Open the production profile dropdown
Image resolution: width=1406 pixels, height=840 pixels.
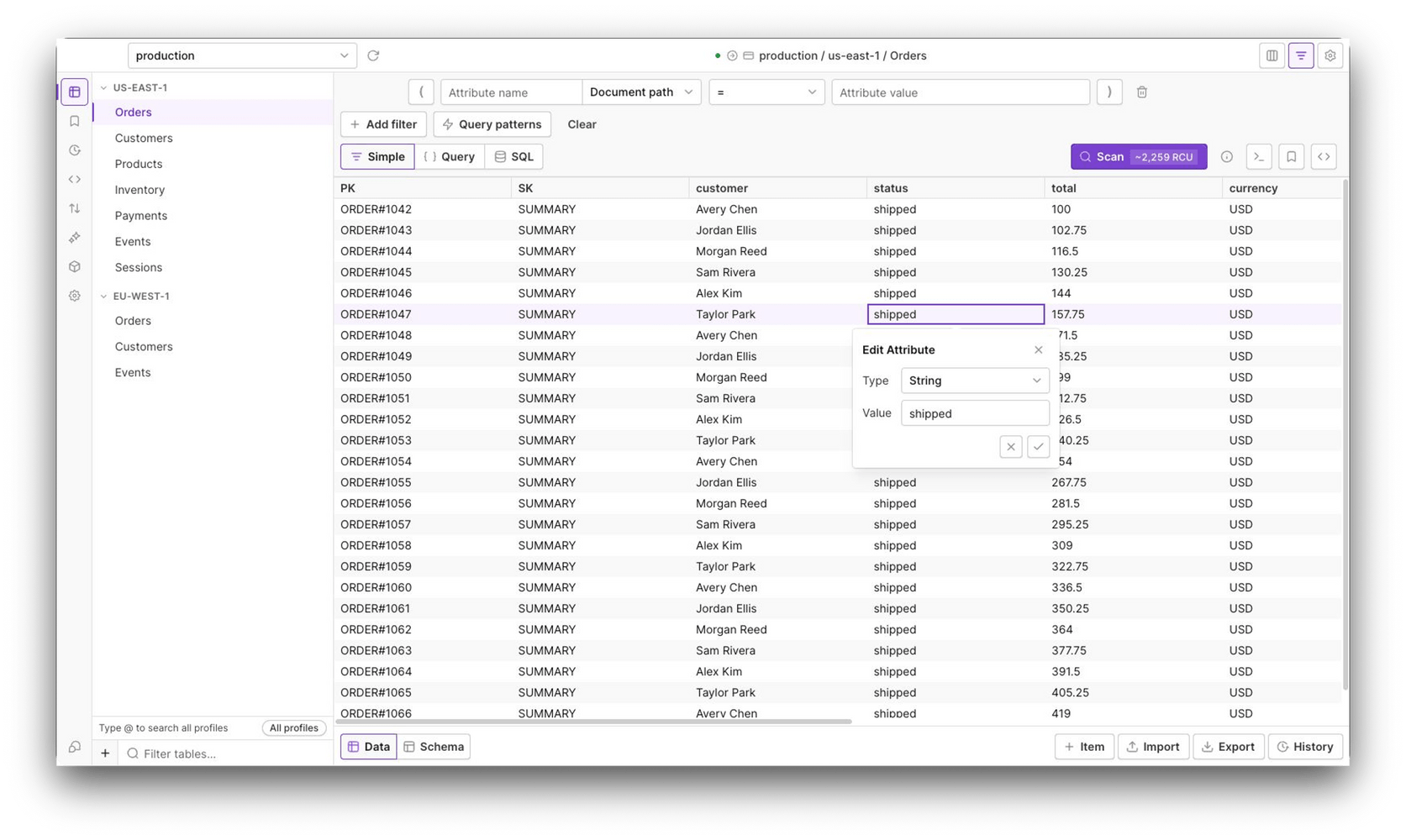click(x=242, y=55)
